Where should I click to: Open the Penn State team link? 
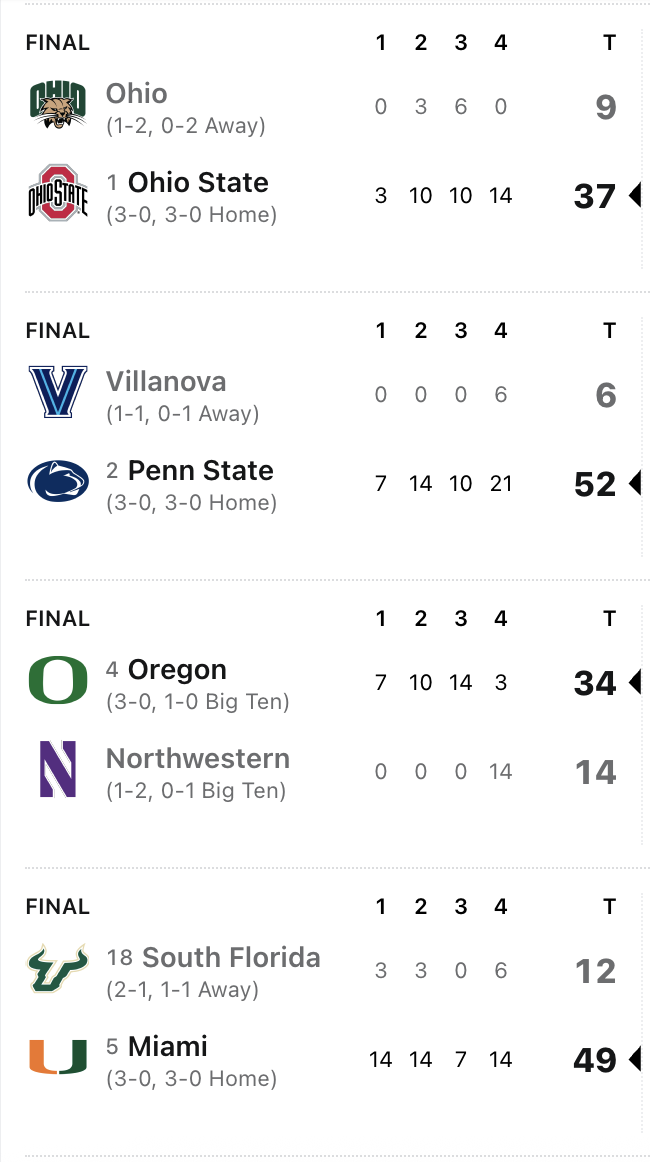200,471
